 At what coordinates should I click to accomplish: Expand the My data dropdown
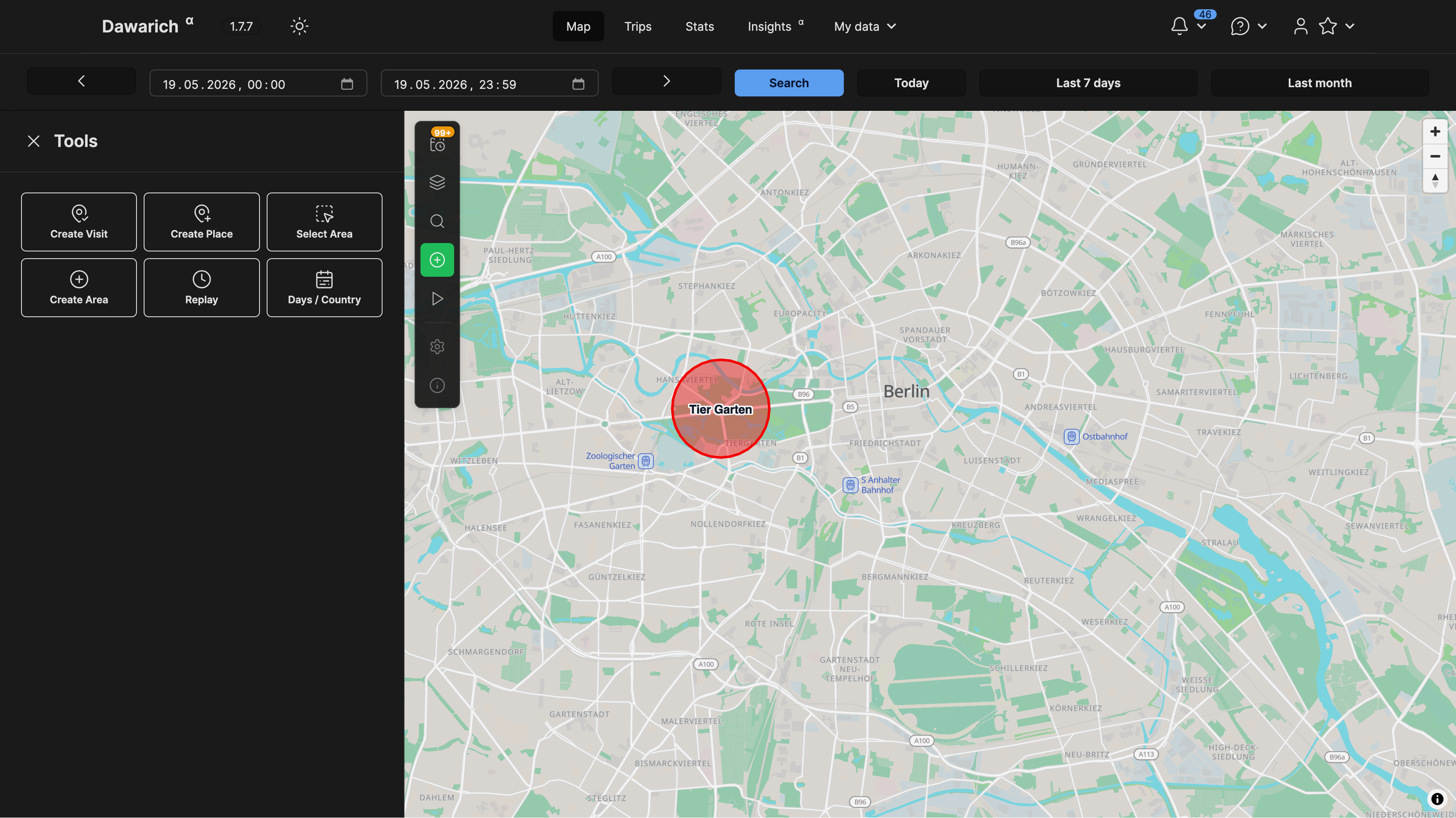click(865, 27)
